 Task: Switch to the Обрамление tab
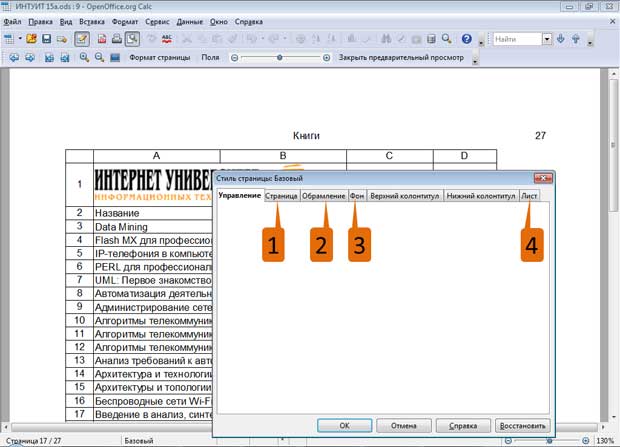(x=324, y=196)
